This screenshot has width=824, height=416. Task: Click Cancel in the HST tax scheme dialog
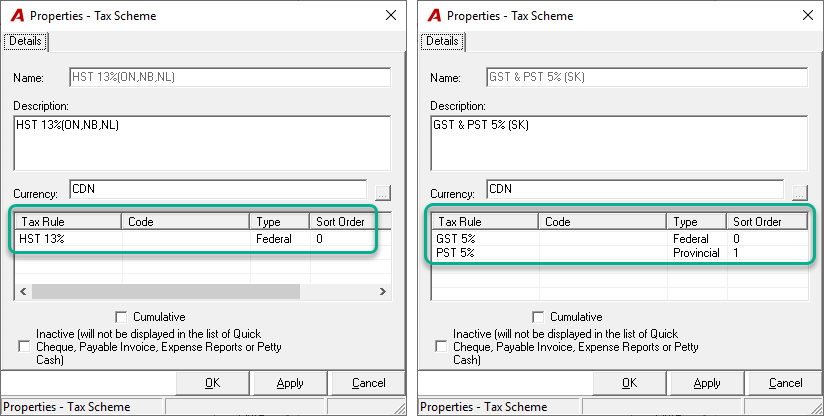[x=368, y=383]
